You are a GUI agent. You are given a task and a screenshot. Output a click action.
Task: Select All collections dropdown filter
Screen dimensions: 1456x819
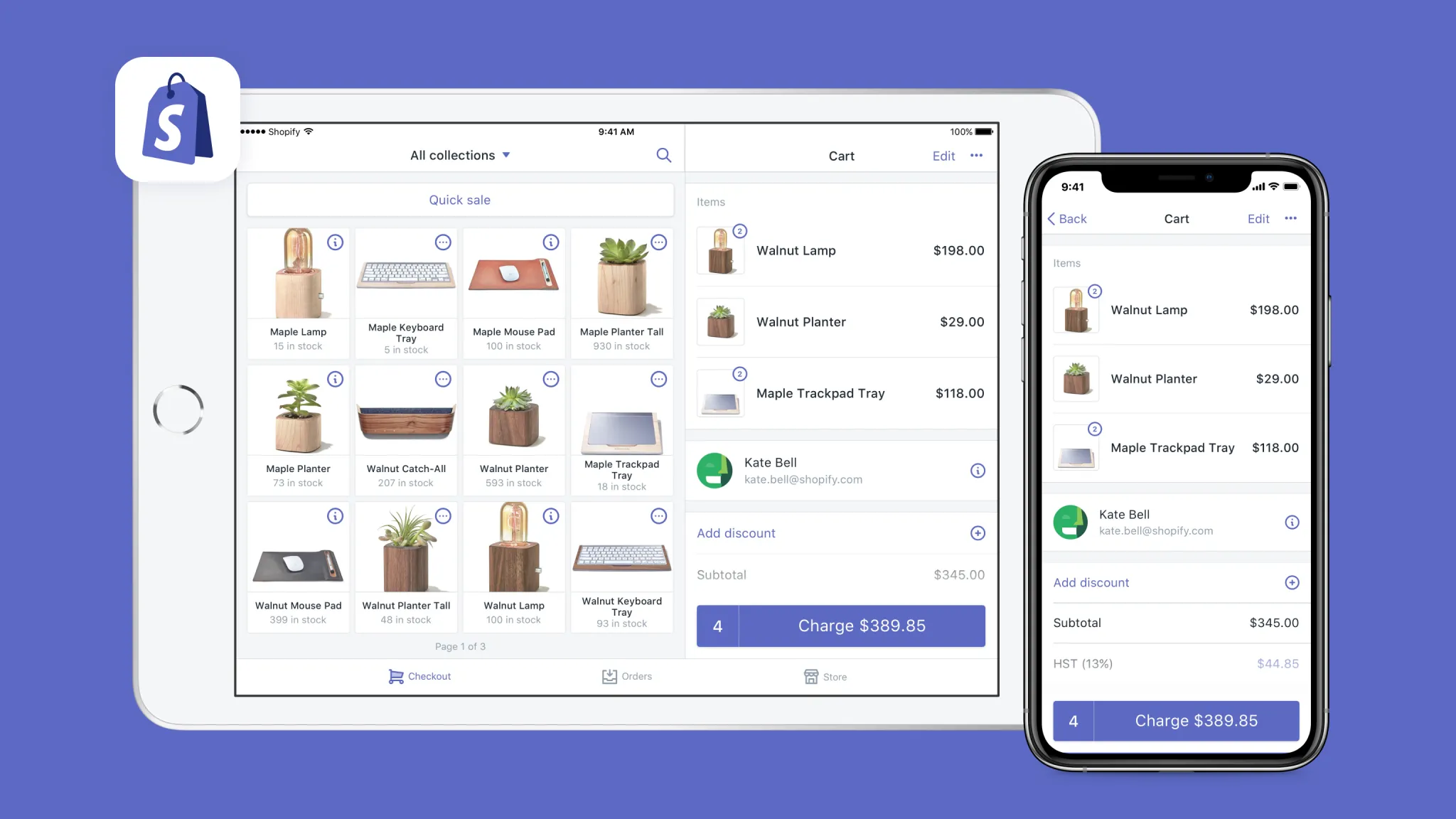click(x=459, y=155)
